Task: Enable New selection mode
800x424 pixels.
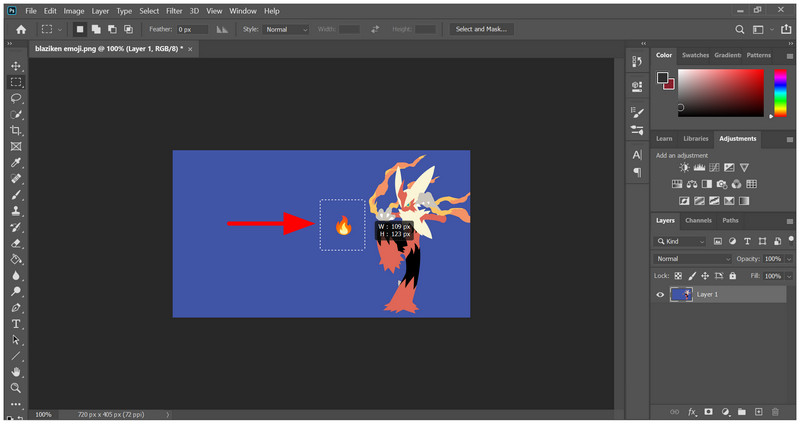Action: 80,30
